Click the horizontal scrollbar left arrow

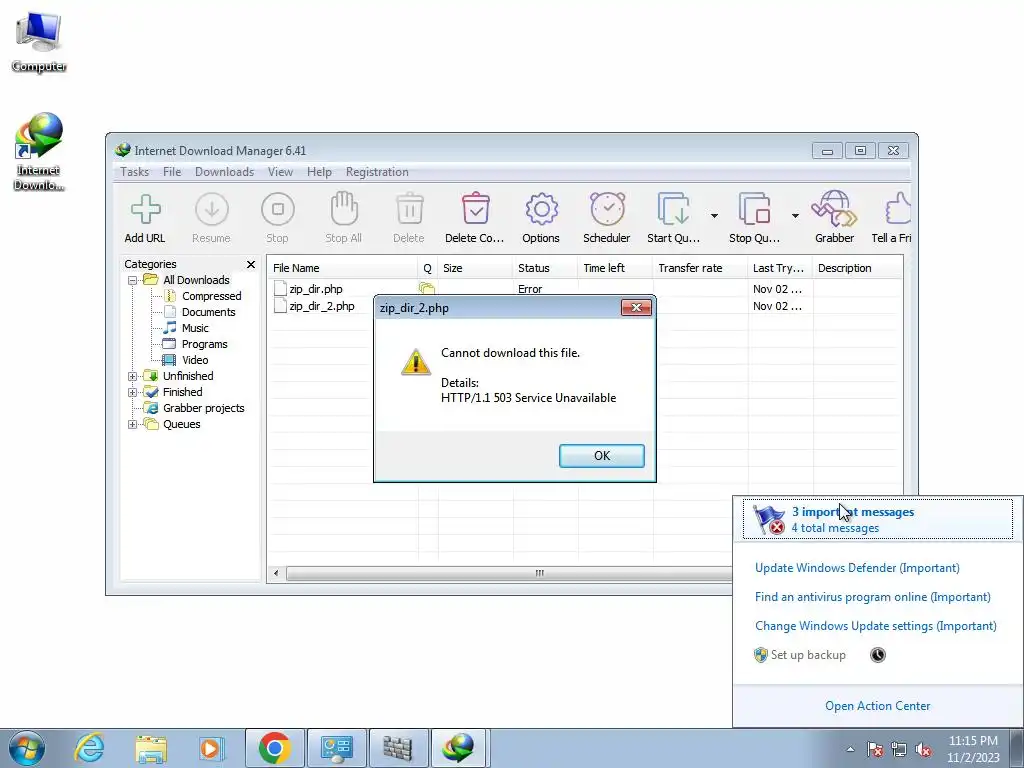(276, 573)
